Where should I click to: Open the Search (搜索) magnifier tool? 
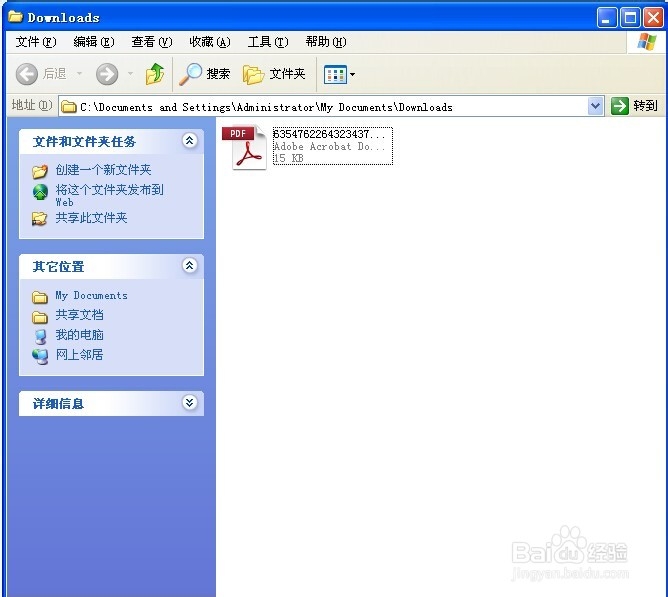[x=205, y=74]
